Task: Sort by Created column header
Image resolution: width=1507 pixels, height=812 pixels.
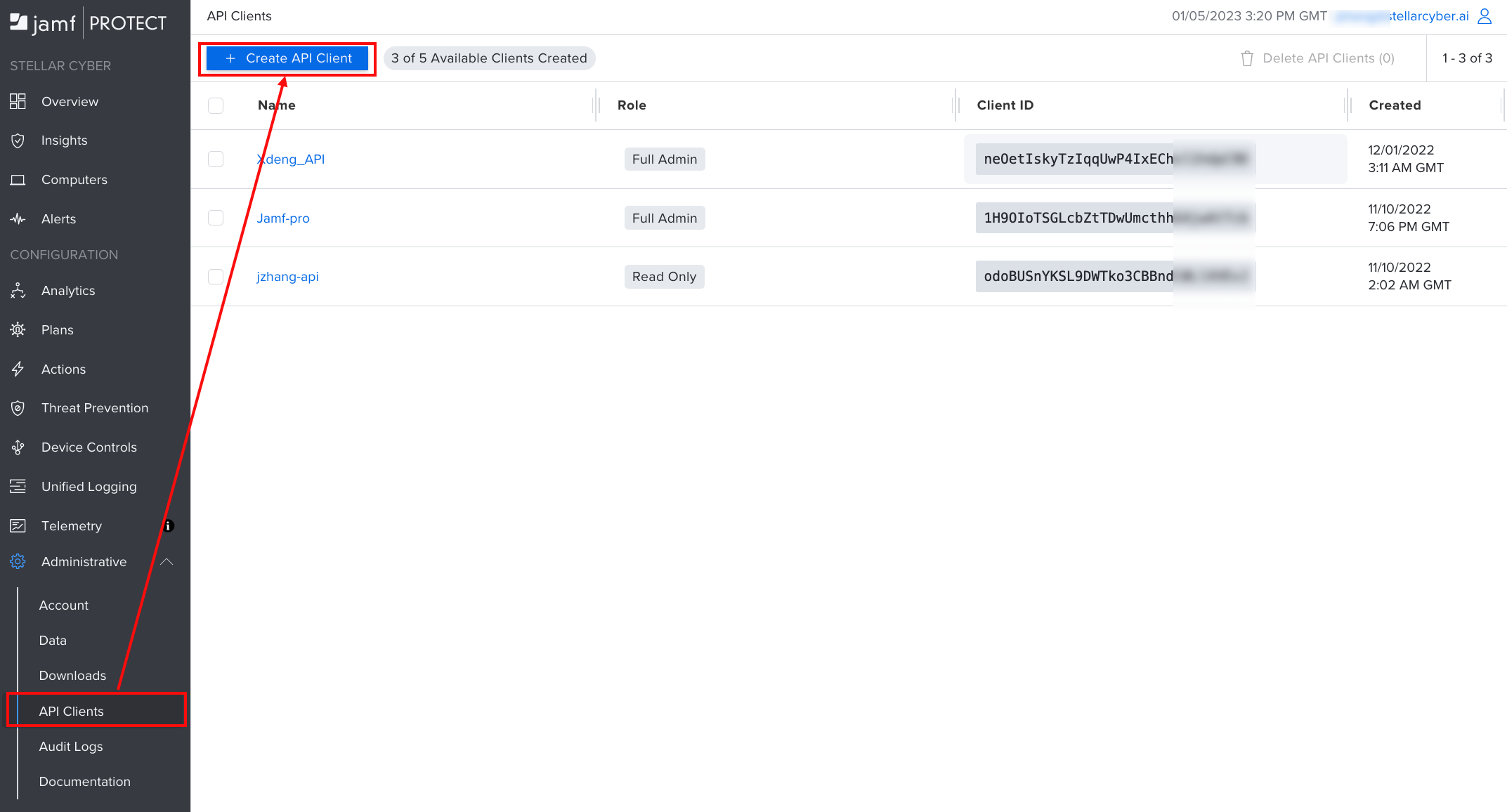Action: (x=1395, y=105)
